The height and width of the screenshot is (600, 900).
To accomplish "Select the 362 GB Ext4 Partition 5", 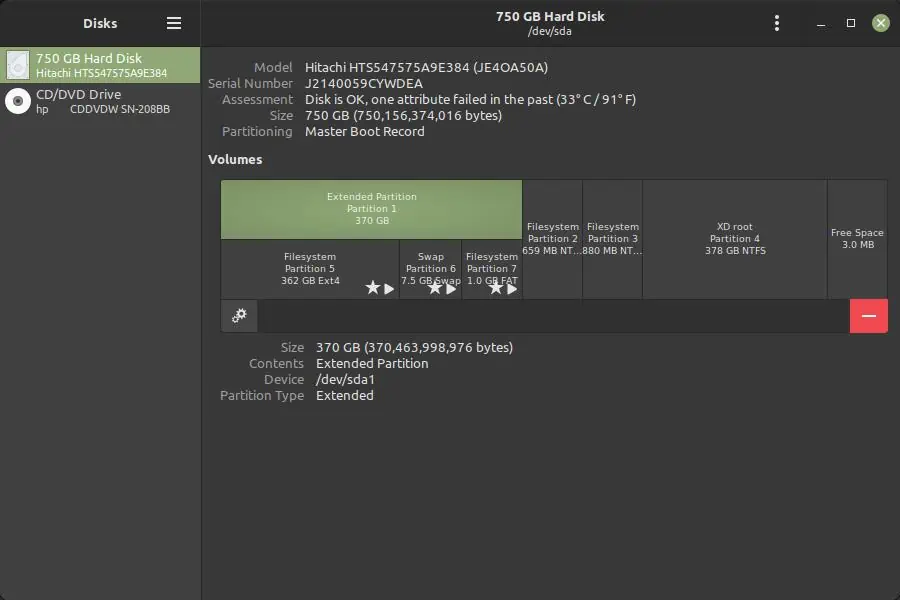I will point(310,263).
